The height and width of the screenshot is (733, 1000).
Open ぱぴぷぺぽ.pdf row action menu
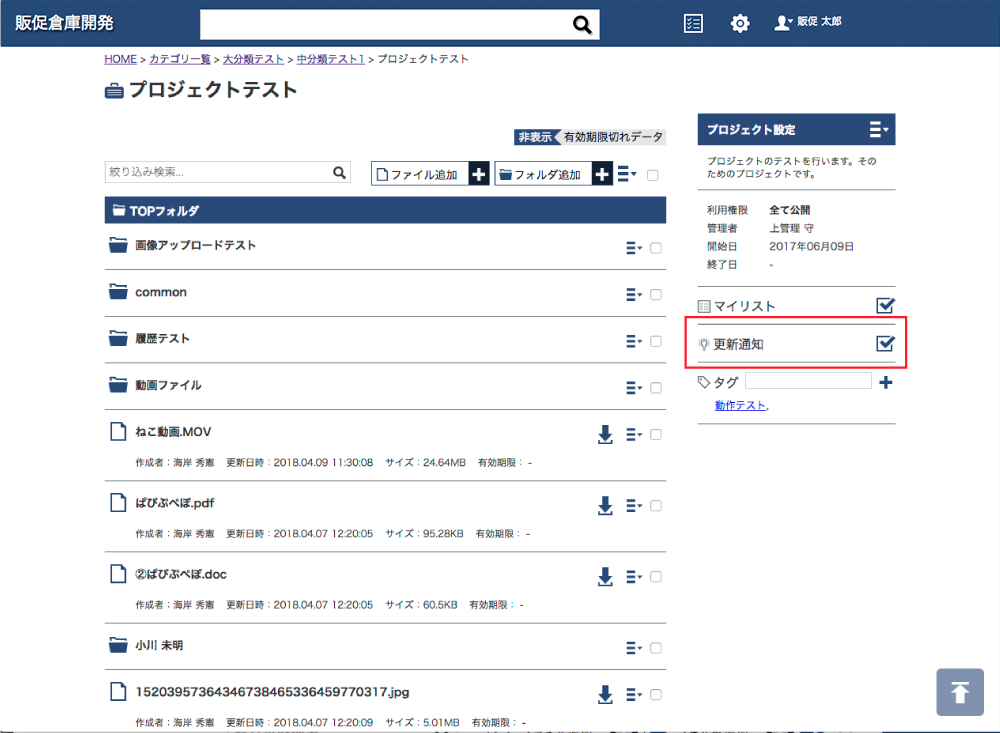click(x=634, y=506)
